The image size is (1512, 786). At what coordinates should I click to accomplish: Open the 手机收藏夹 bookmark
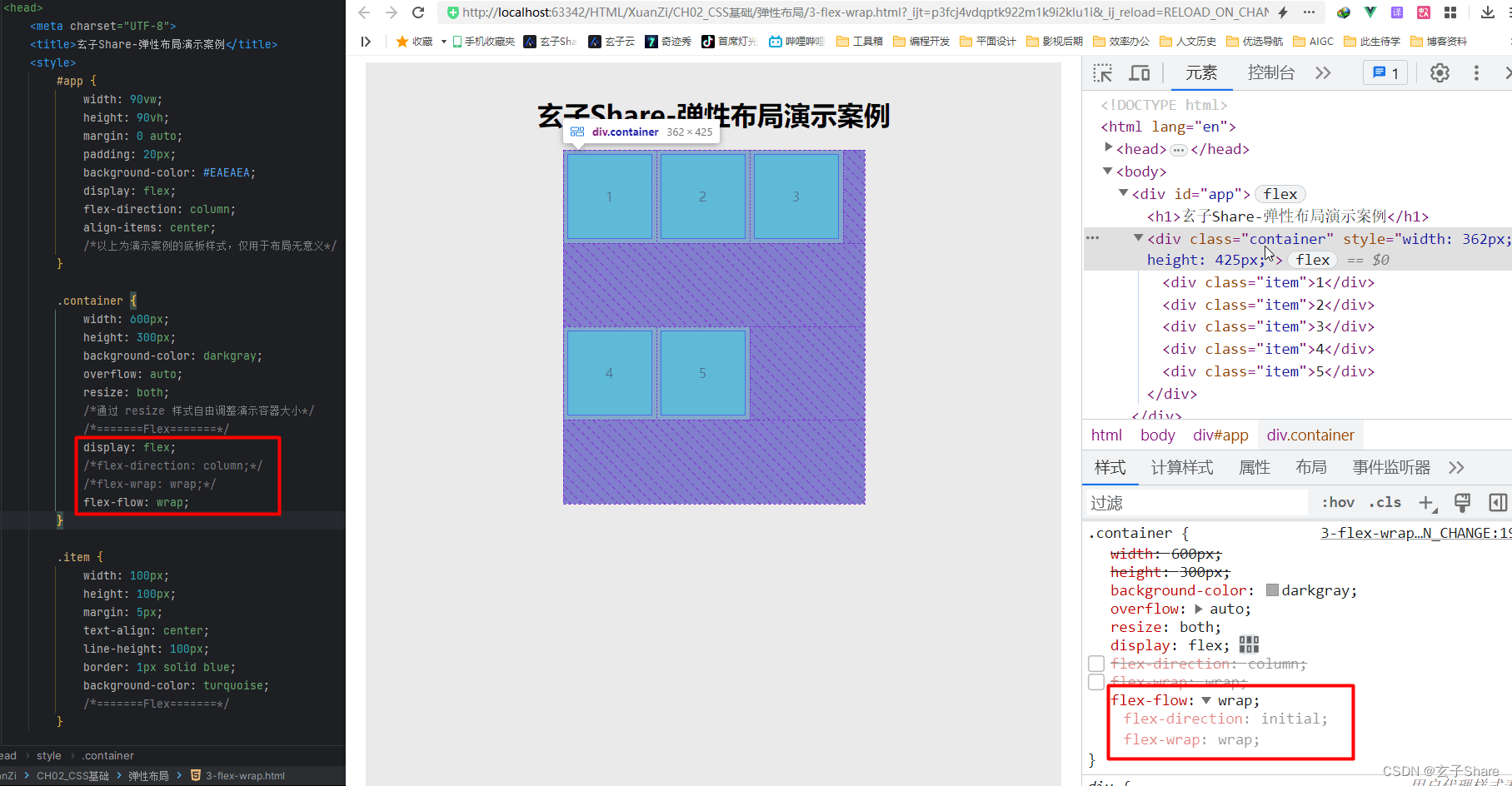(483, 41)
